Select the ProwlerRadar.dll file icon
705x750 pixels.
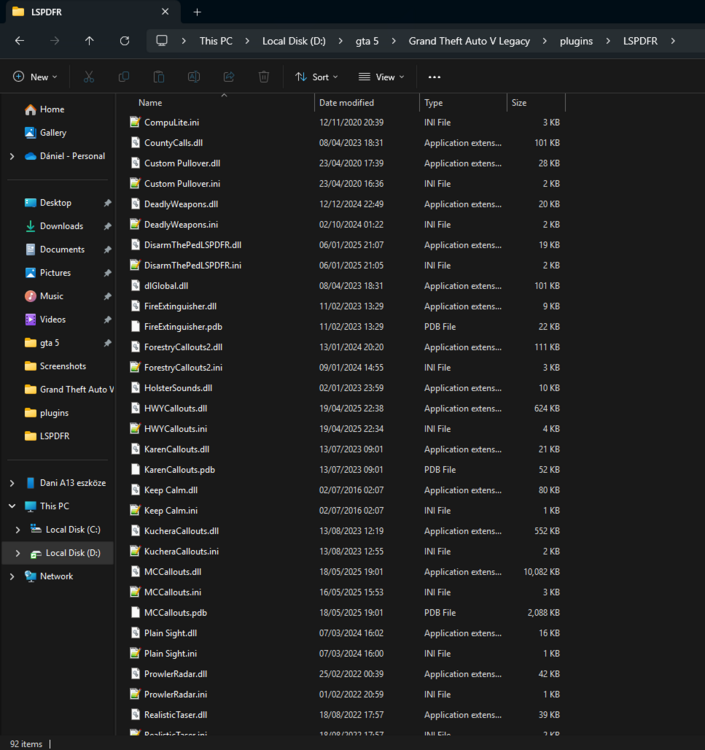(135, 674)
